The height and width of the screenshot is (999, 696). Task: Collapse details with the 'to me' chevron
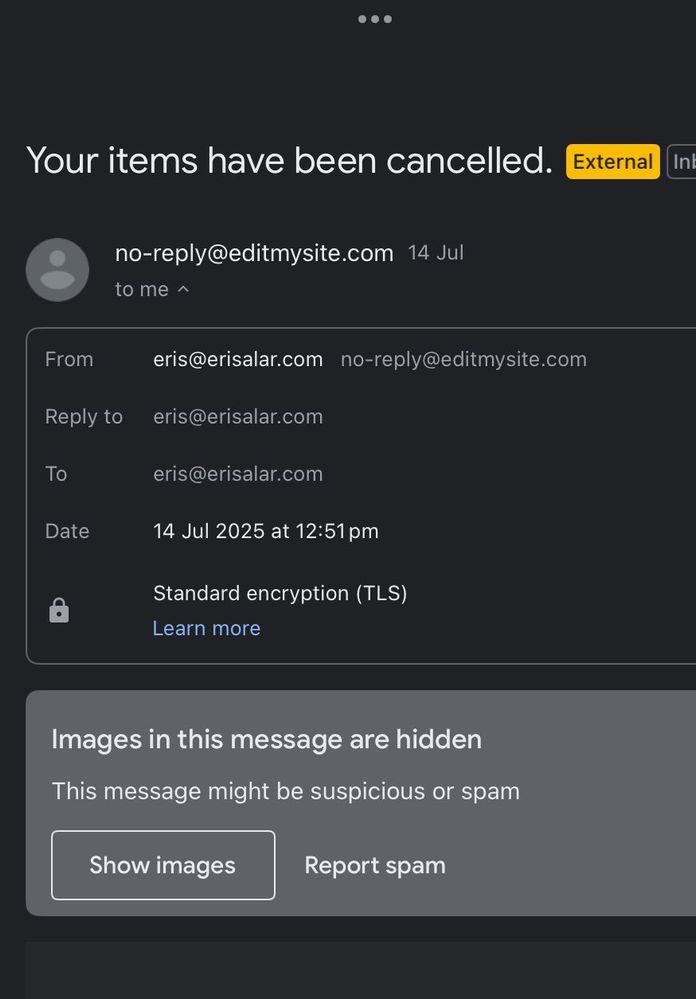[183, 290]
